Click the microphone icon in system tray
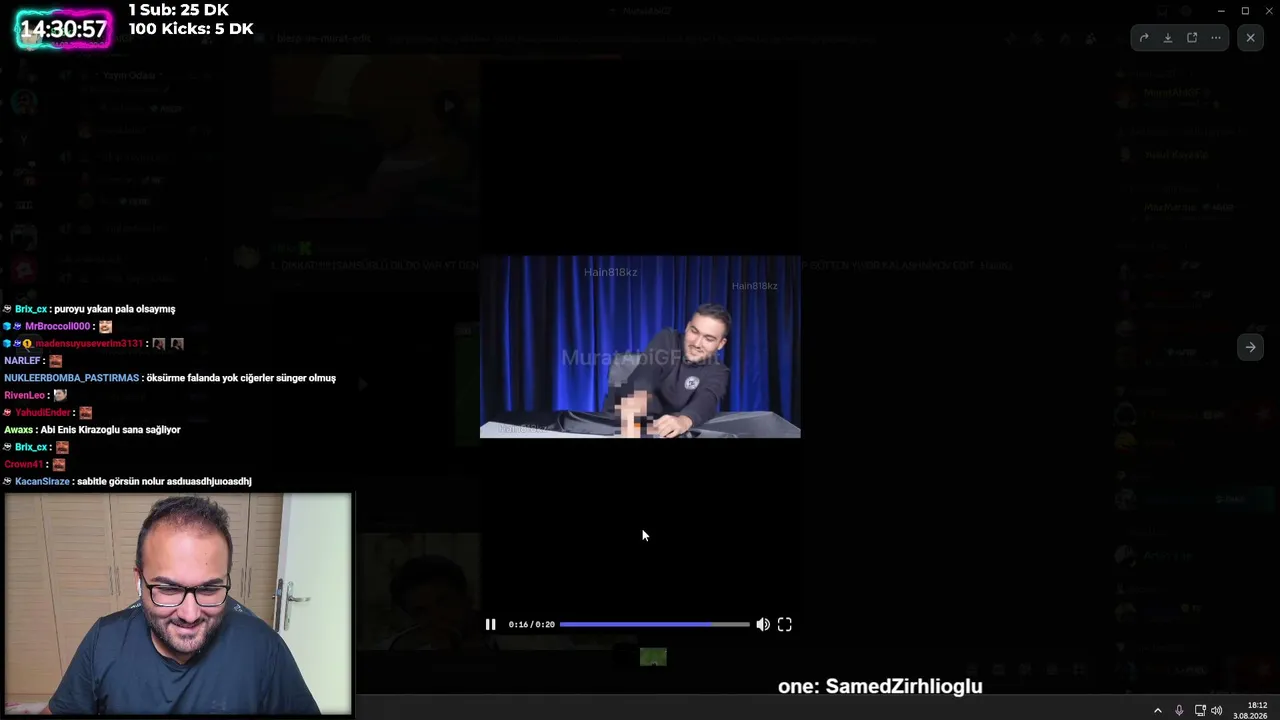The image size is (1280, 720). pyautogui.click(x=1179, y=711)
